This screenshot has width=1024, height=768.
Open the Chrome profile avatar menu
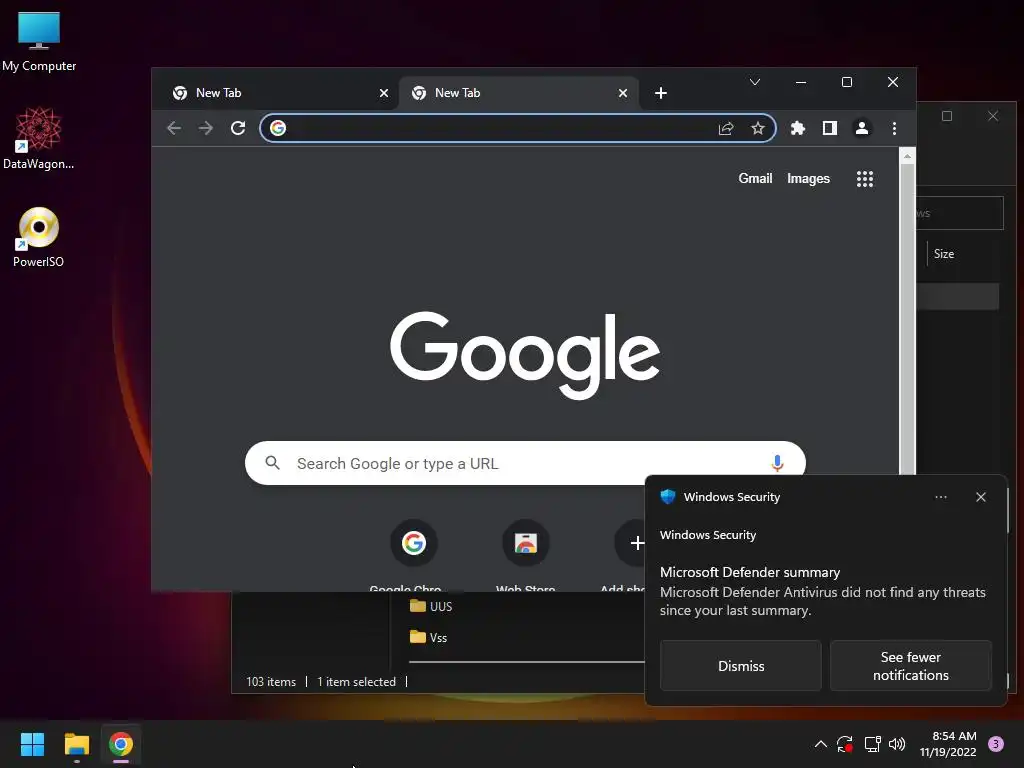coord(862,128)
